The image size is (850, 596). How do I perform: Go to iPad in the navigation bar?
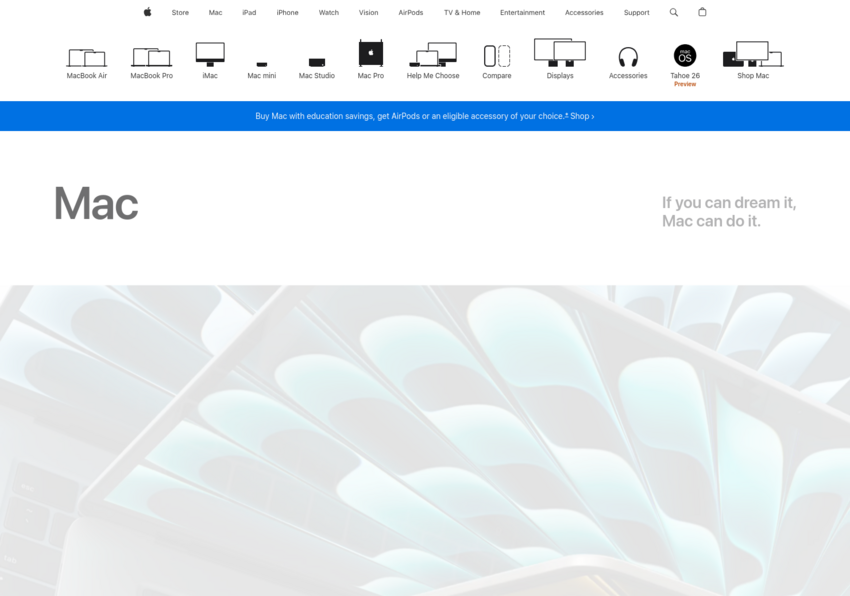tap(249, 12)
